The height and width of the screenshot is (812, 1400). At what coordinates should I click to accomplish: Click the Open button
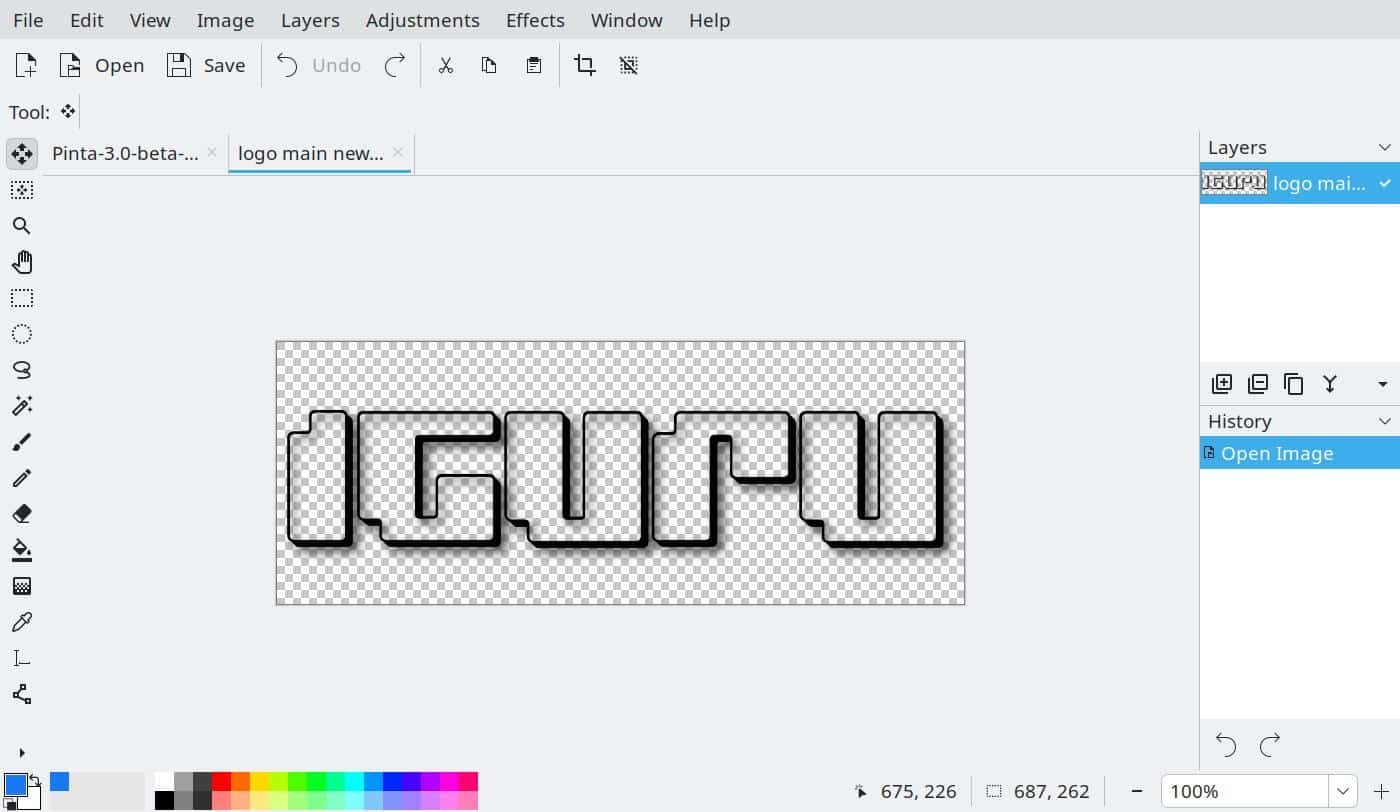coord(102,66)
